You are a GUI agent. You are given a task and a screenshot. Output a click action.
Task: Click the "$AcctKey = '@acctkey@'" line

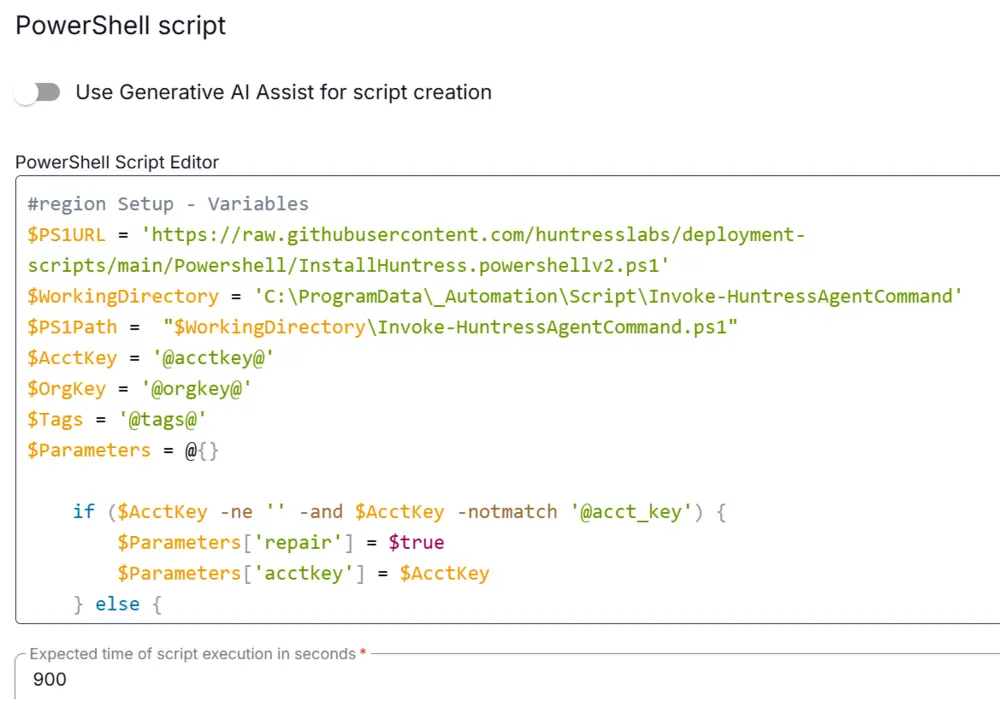pyautogui.click(x=151, y=358)
